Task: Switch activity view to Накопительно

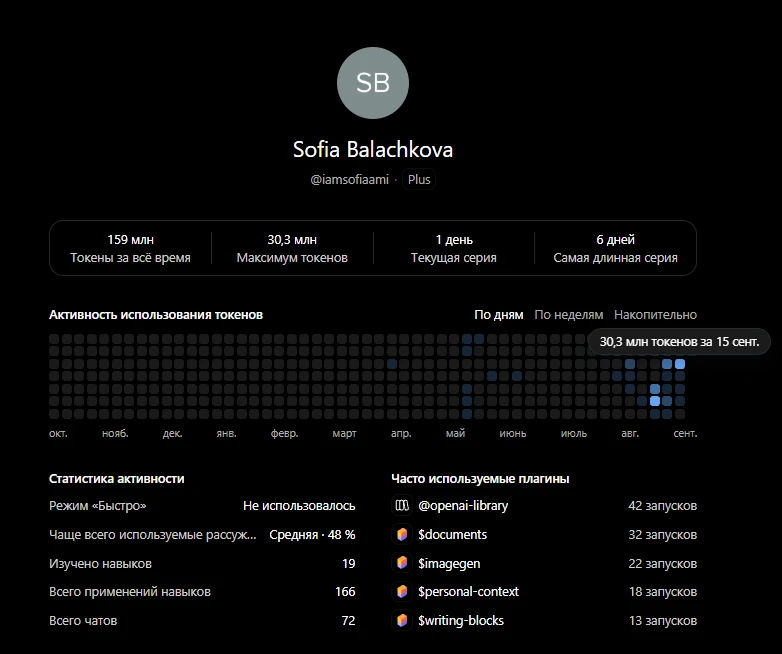Action: (x=655, y=315)
